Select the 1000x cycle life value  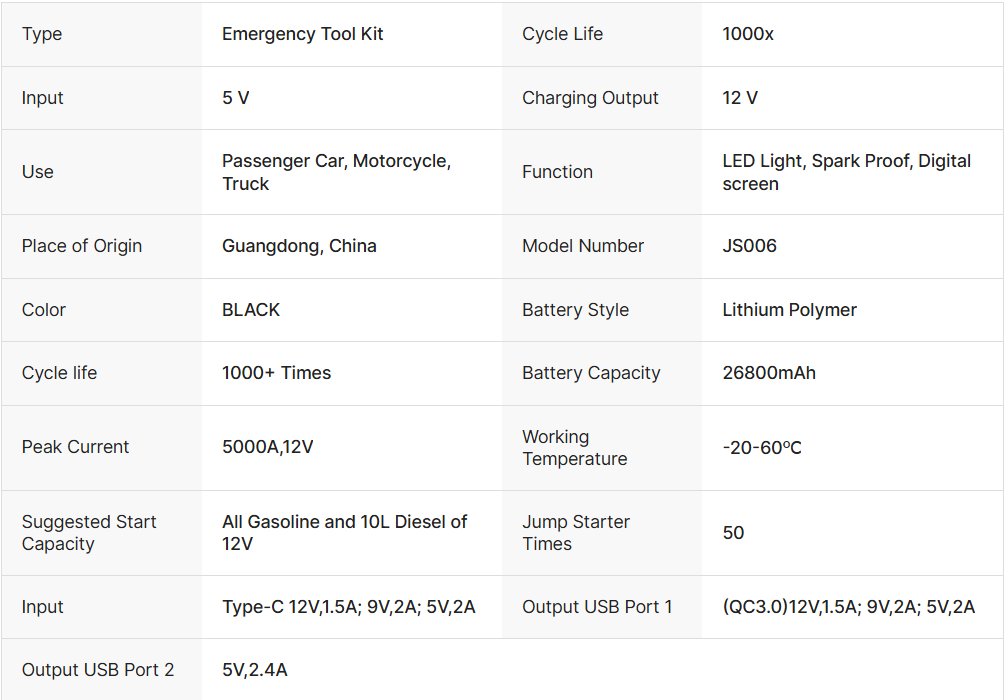pos(748,34)
